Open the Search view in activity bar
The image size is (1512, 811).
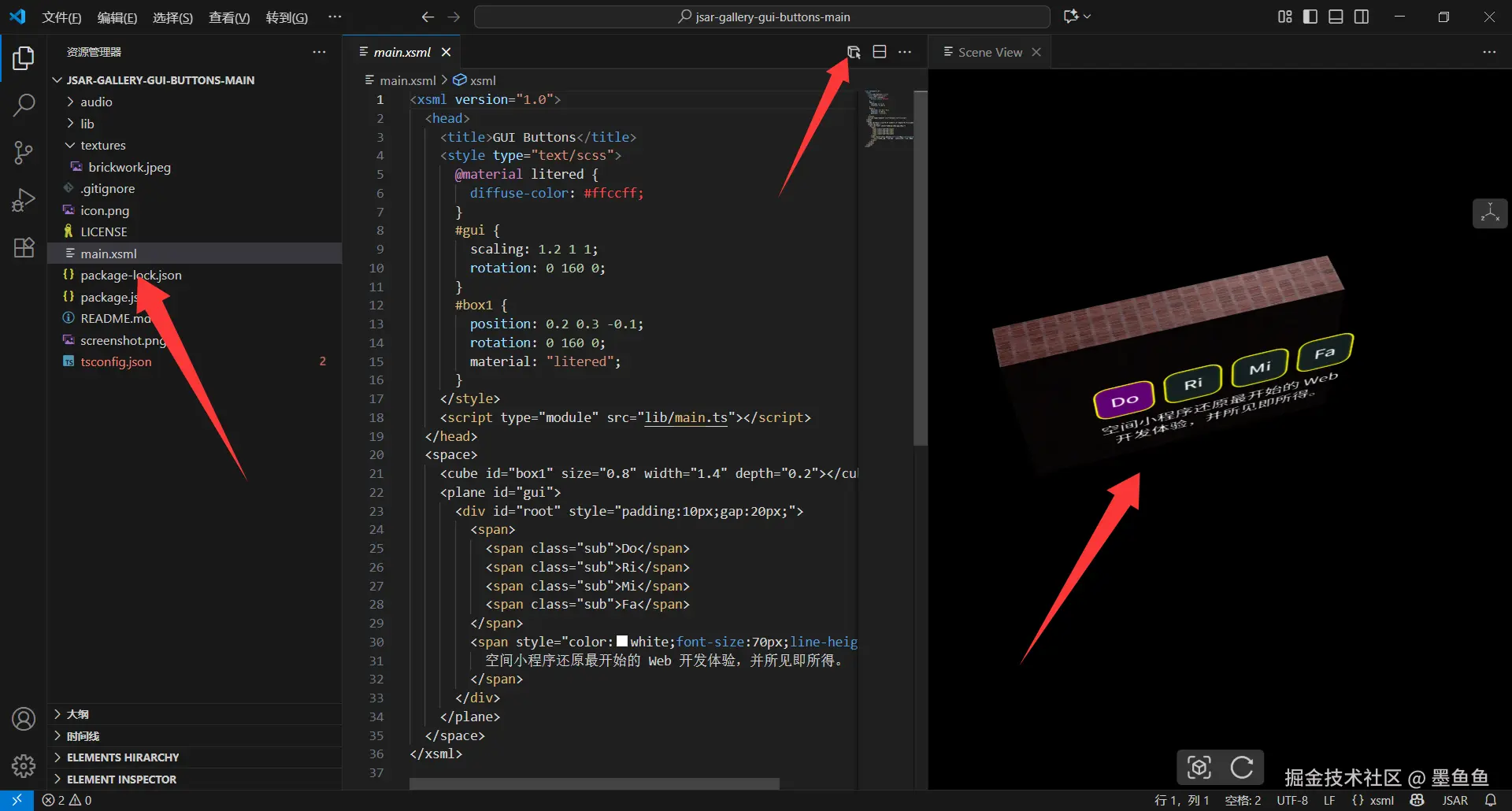pos(24,105)
